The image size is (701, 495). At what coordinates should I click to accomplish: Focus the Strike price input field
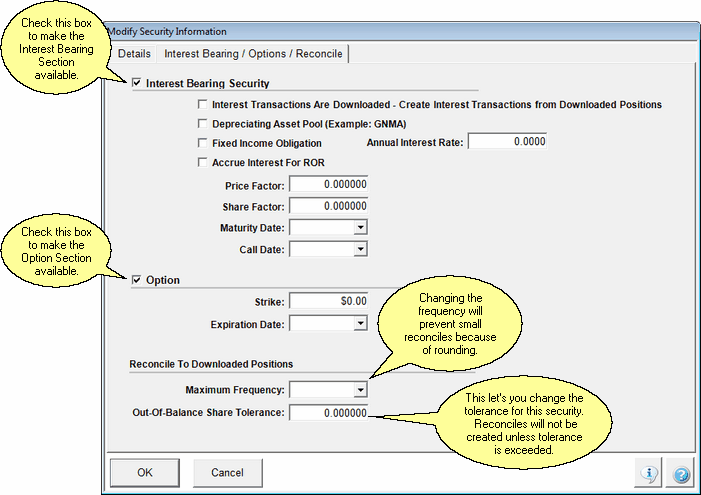click(x=328, y=301)
